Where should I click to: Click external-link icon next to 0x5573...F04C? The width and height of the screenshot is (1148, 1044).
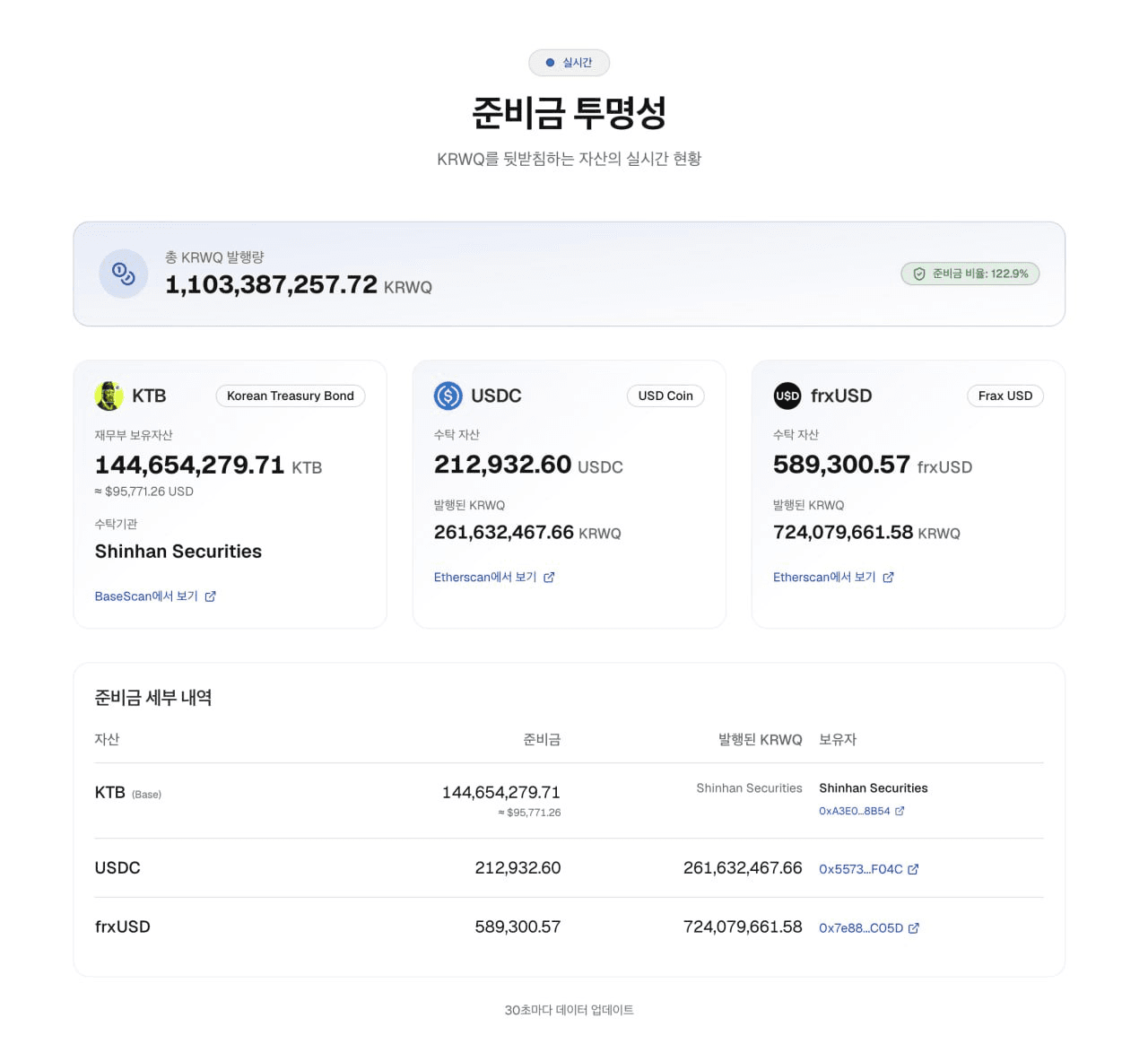(913, 869)
